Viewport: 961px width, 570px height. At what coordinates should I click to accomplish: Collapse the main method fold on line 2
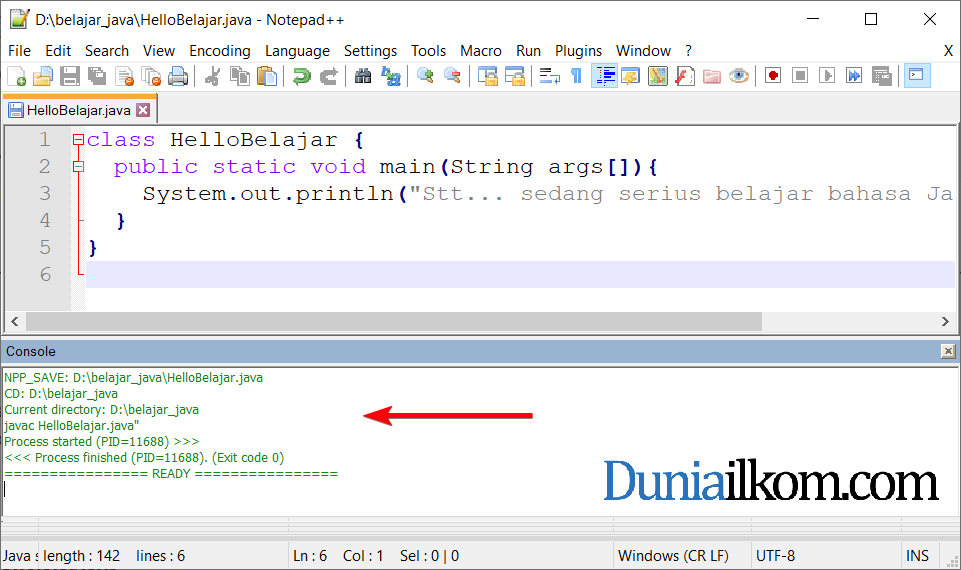[78, 166]
